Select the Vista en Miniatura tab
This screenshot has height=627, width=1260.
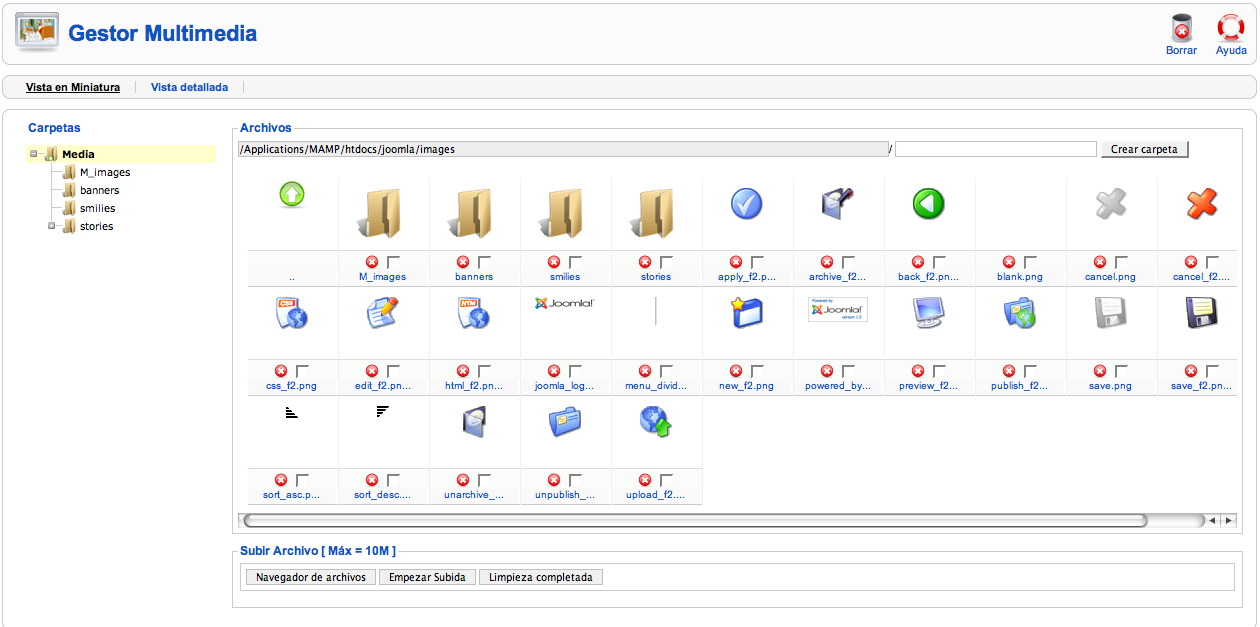pyautogui.click(x=73, y=87)
